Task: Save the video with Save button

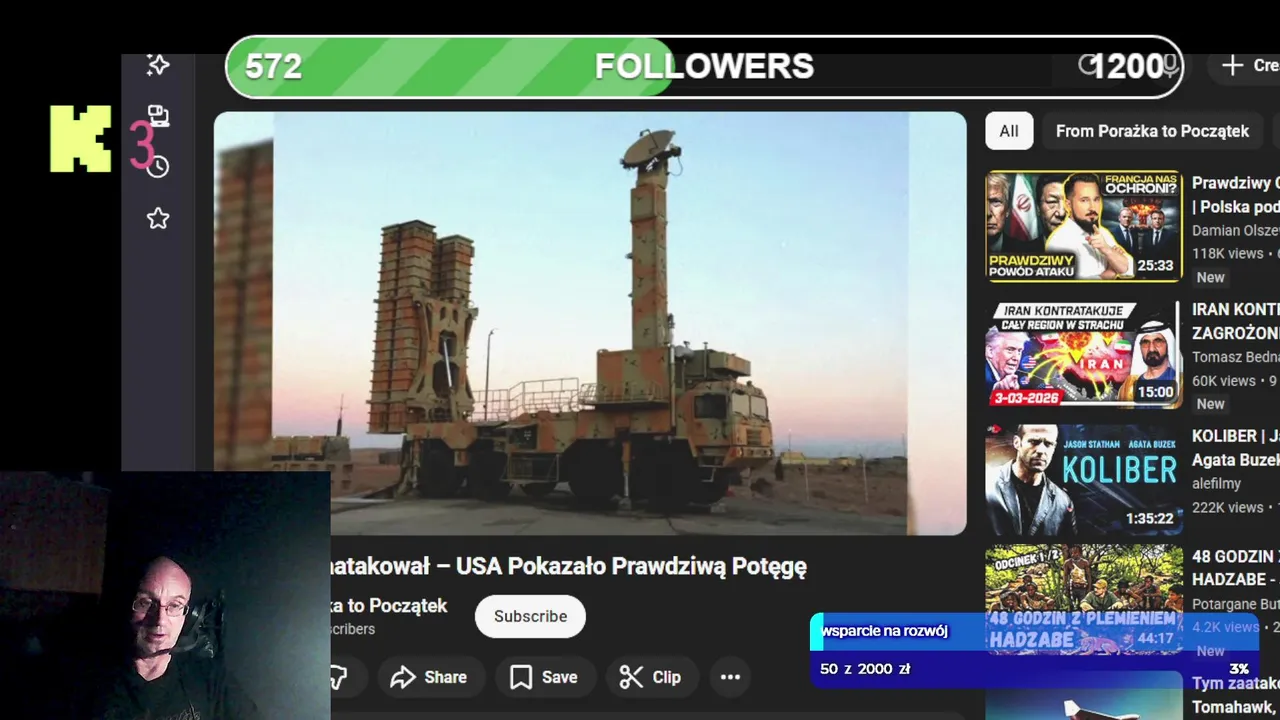Action: click(544, 677)
